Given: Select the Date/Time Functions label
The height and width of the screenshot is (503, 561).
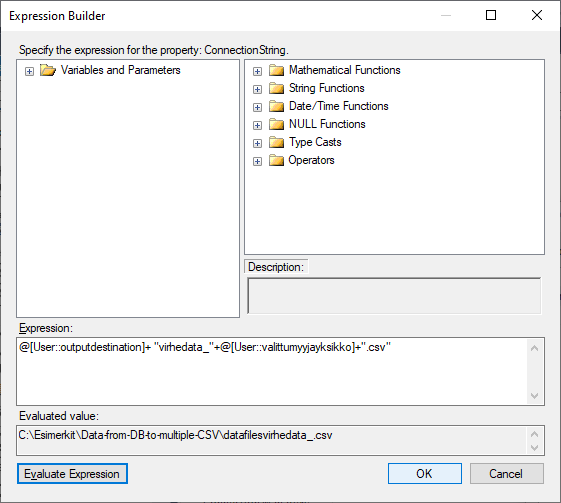Looking at the screenshot, I should (338, 106).
